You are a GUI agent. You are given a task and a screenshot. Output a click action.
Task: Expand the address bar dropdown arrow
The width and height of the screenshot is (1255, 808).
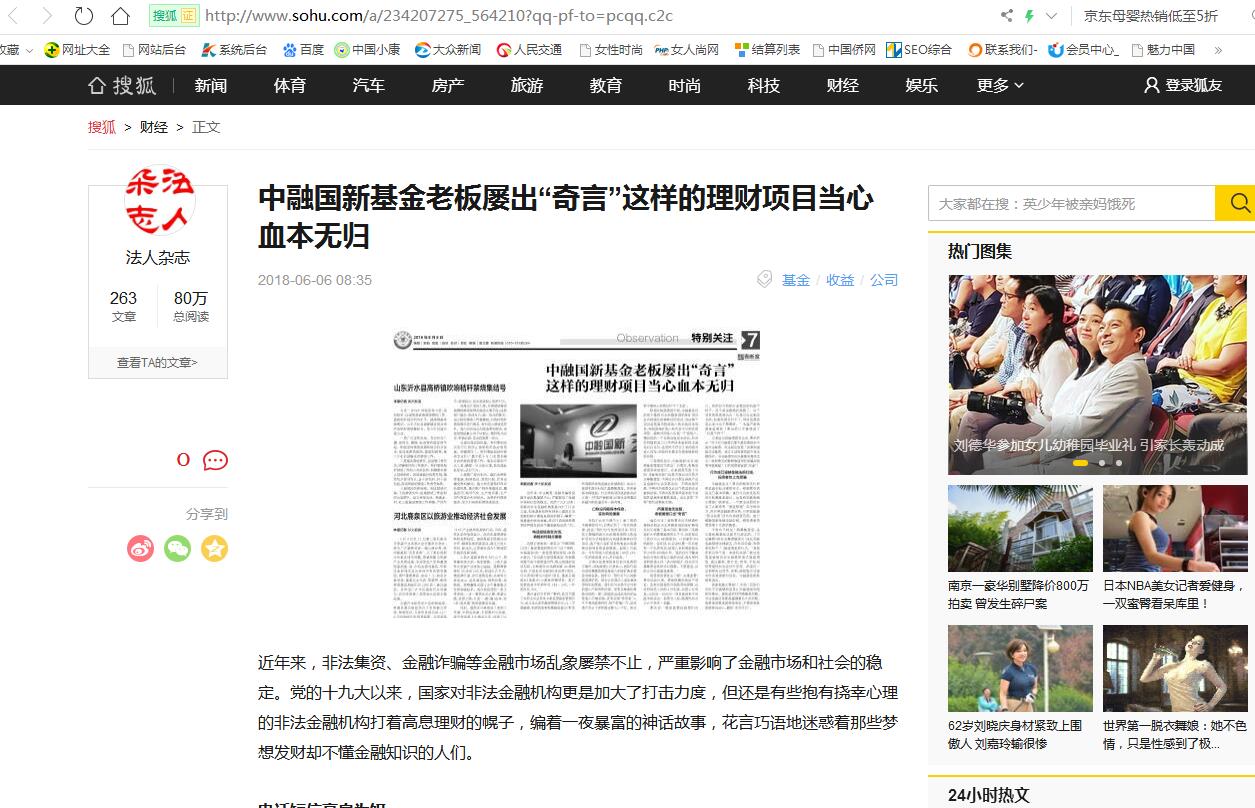pyautogui.click(x=1052, y=16)
